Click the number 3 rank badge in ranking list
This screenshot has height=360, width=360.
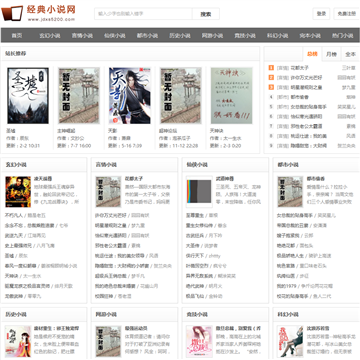click(x=271, y=87)
